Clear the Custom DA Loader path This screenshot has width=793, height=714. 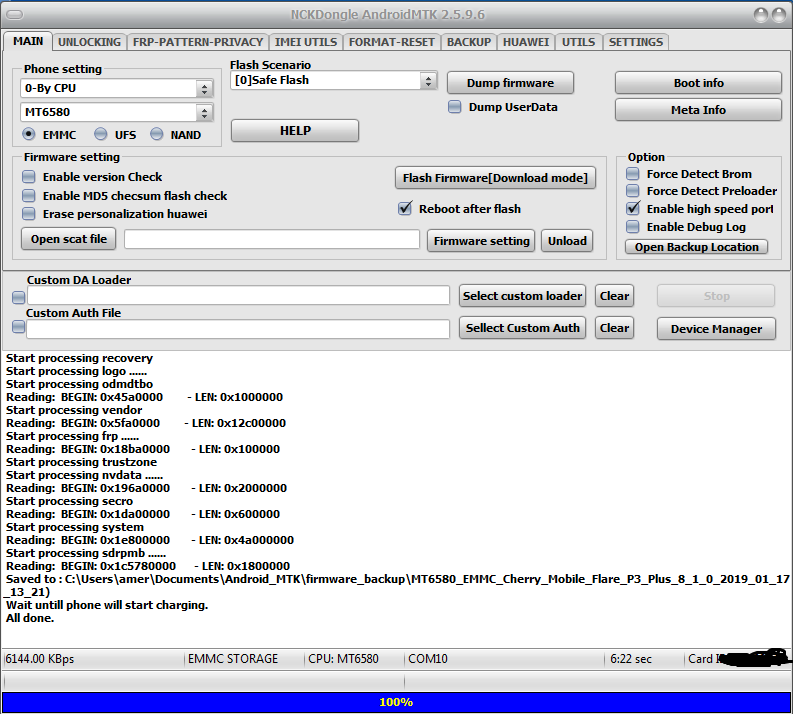tap(614, 296)
